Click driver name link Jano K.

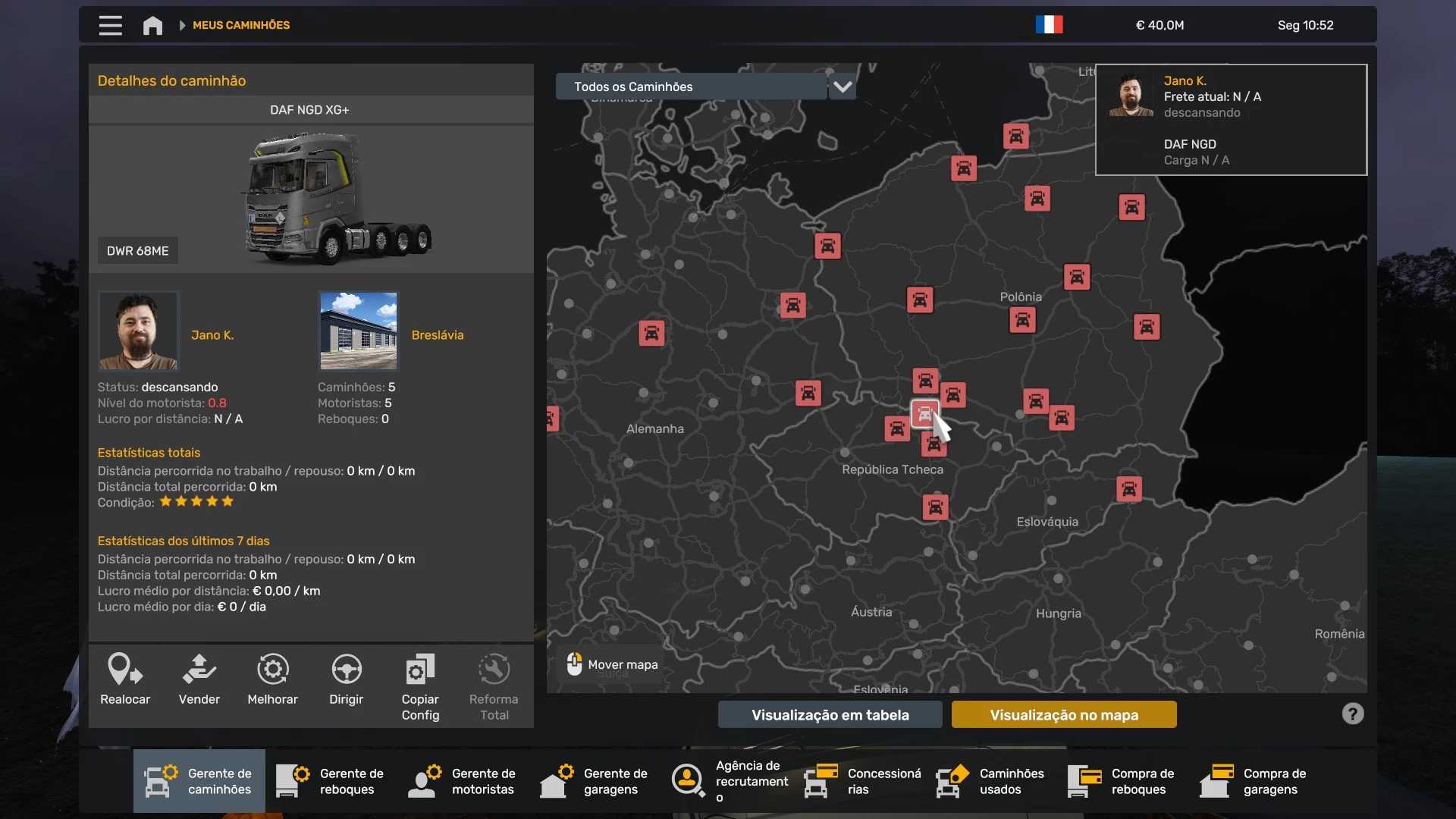tap(212, 334)
